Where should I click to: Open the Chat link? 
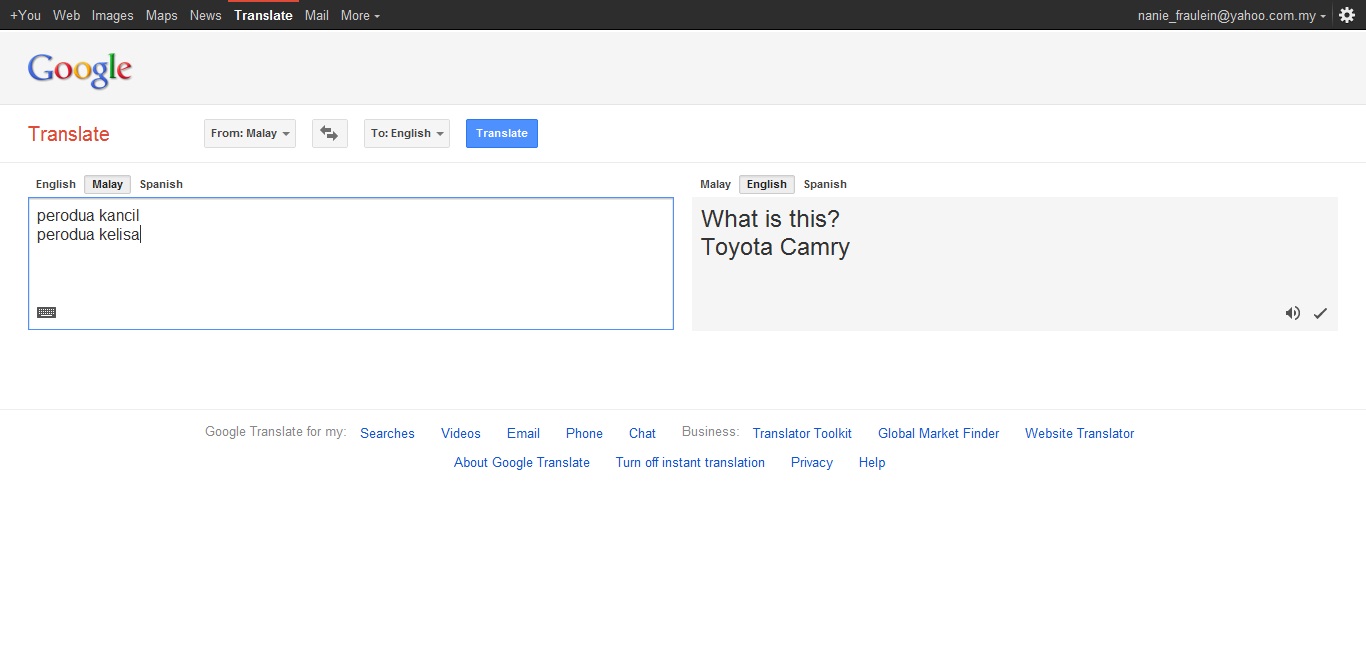pyautogui.click(x=642, y=433)
